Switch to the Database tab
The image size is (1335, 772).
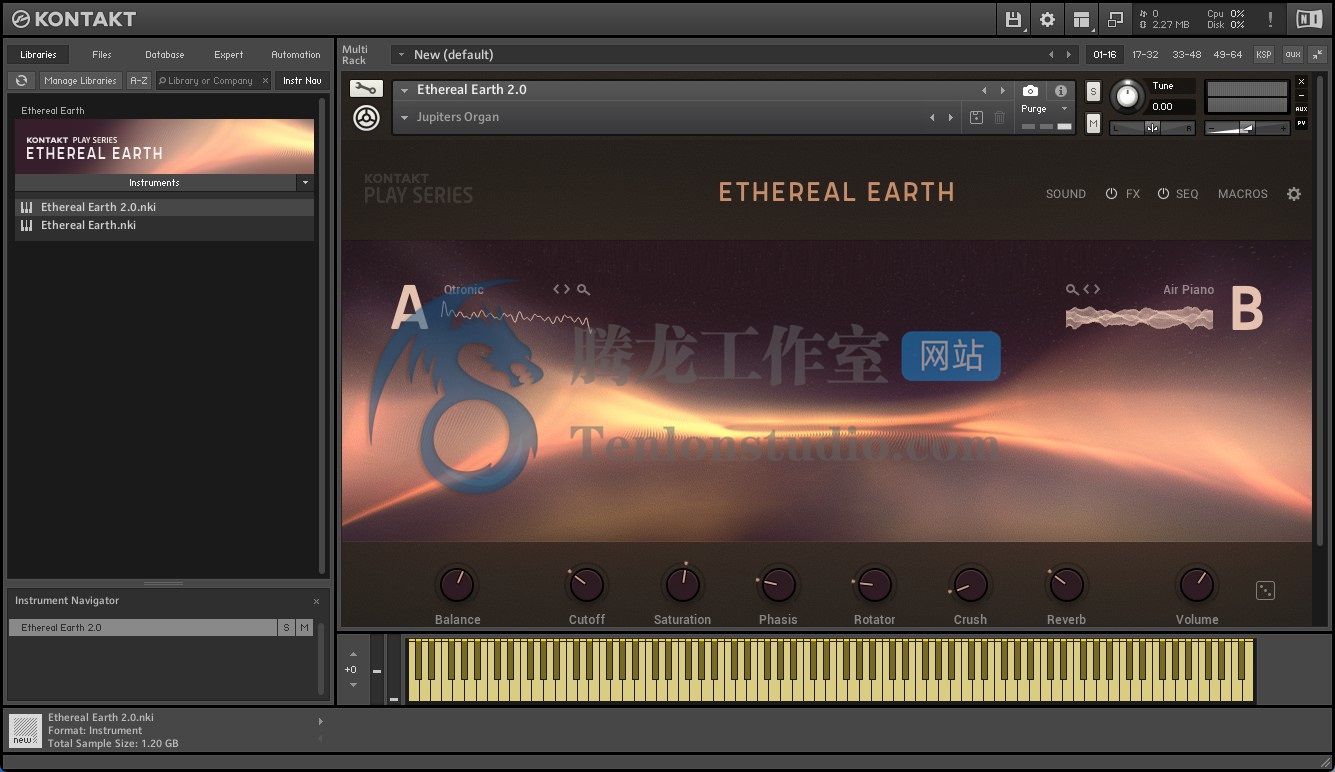(164, 55)
